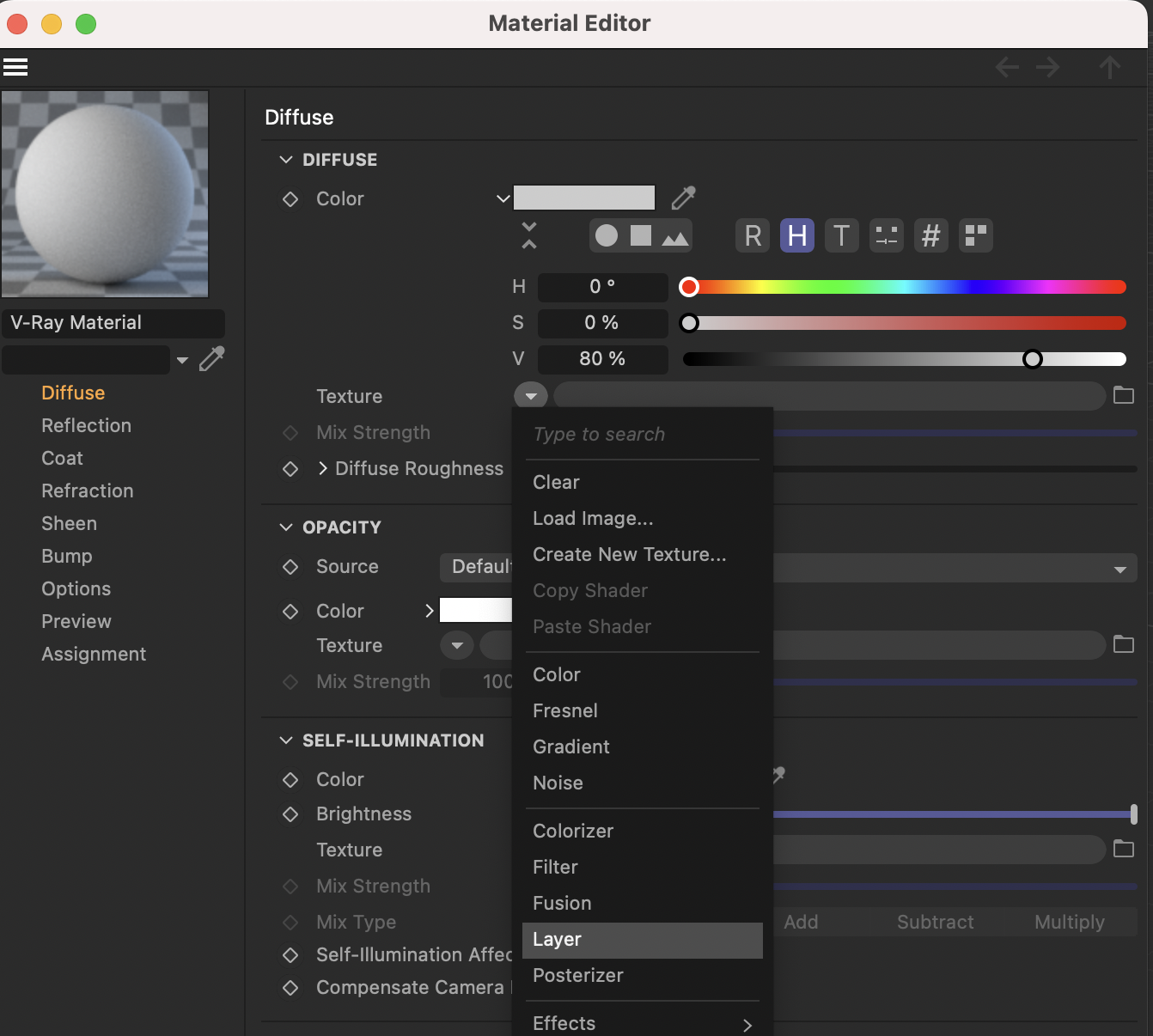This screenshot has height=1036, width=1153.
Task: Toggle keyframe diamond for Brightness
Action: [290, 814]
